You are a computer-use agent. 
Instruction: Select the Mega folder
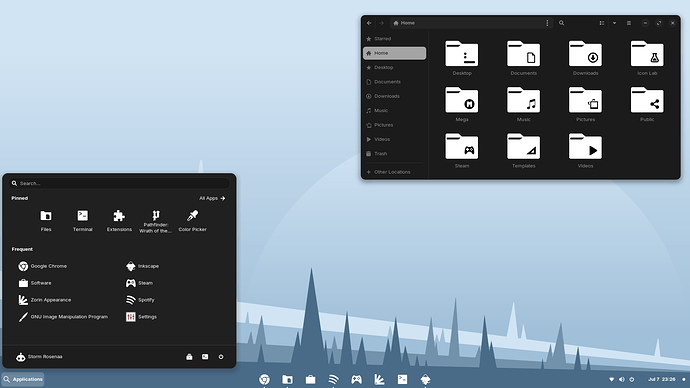(x=462, y=104)
